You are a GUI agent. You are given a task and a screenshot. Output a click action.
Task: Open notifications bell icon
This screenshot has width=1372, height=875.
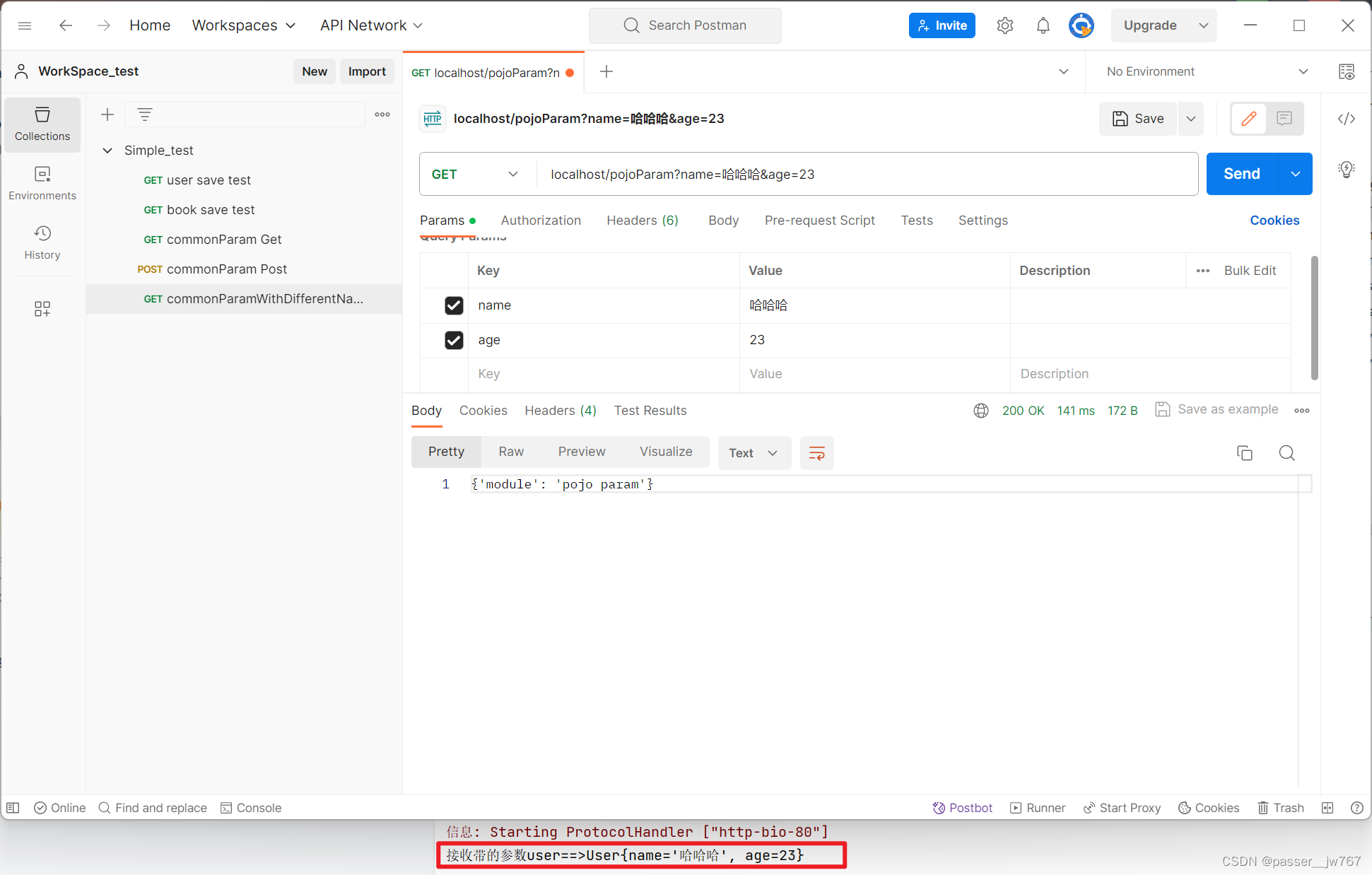point(1043,25)
